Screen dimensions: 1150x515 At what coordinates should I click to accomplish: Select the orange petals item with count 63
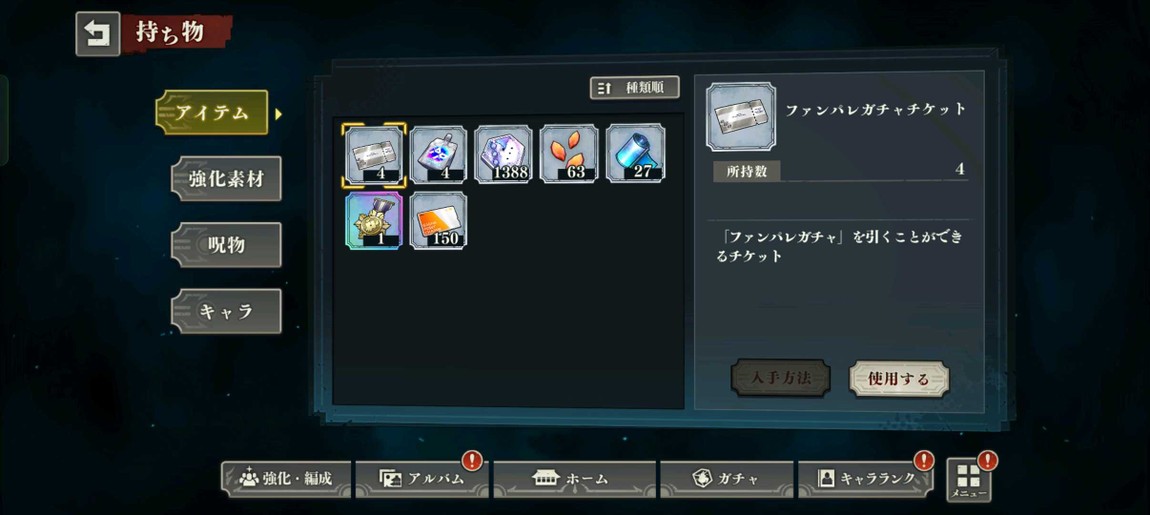tap(569, 155)
